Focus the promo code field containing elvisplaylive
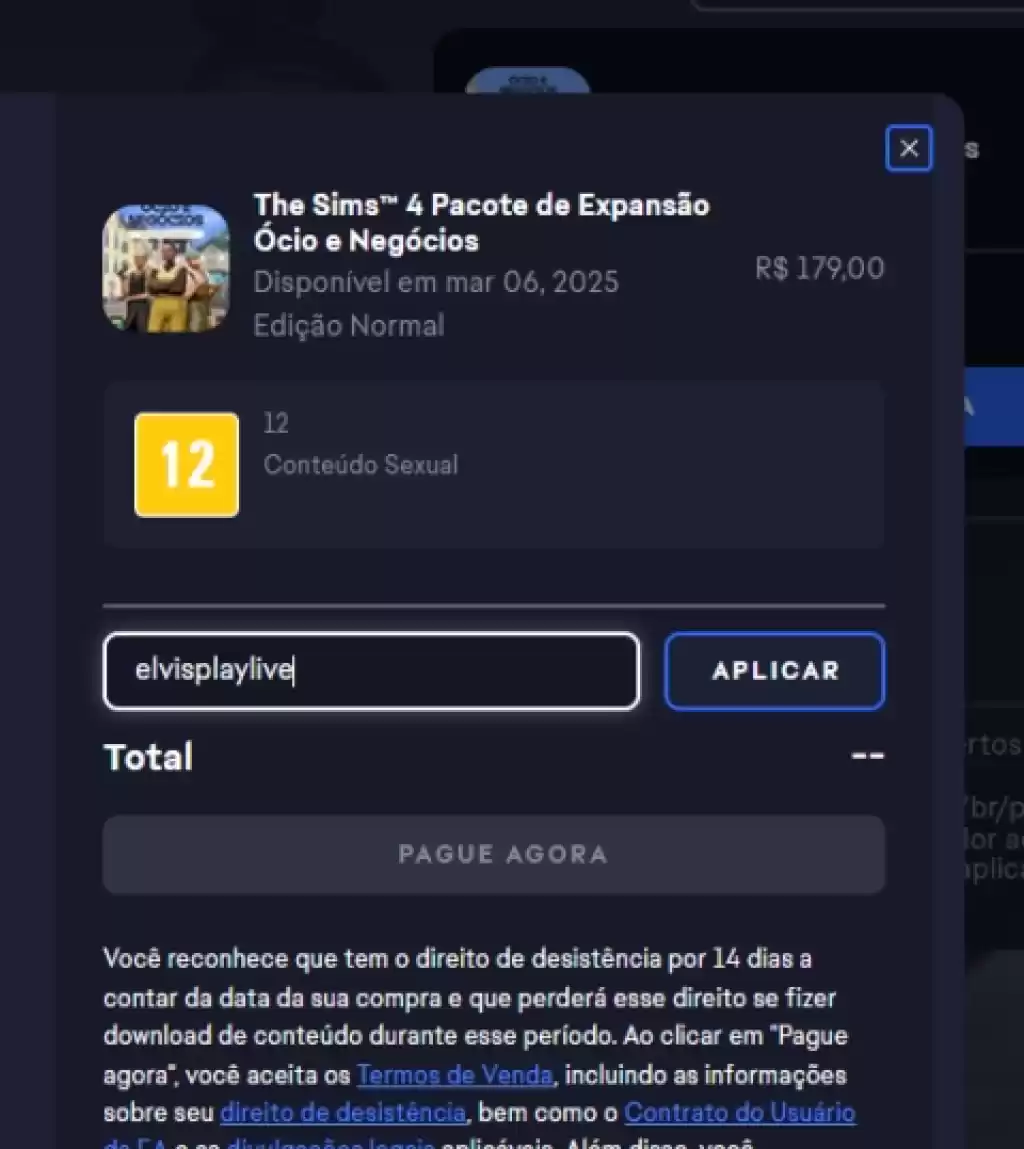The height and width of the screenshot is (1149, 1024). pos(372,670)
